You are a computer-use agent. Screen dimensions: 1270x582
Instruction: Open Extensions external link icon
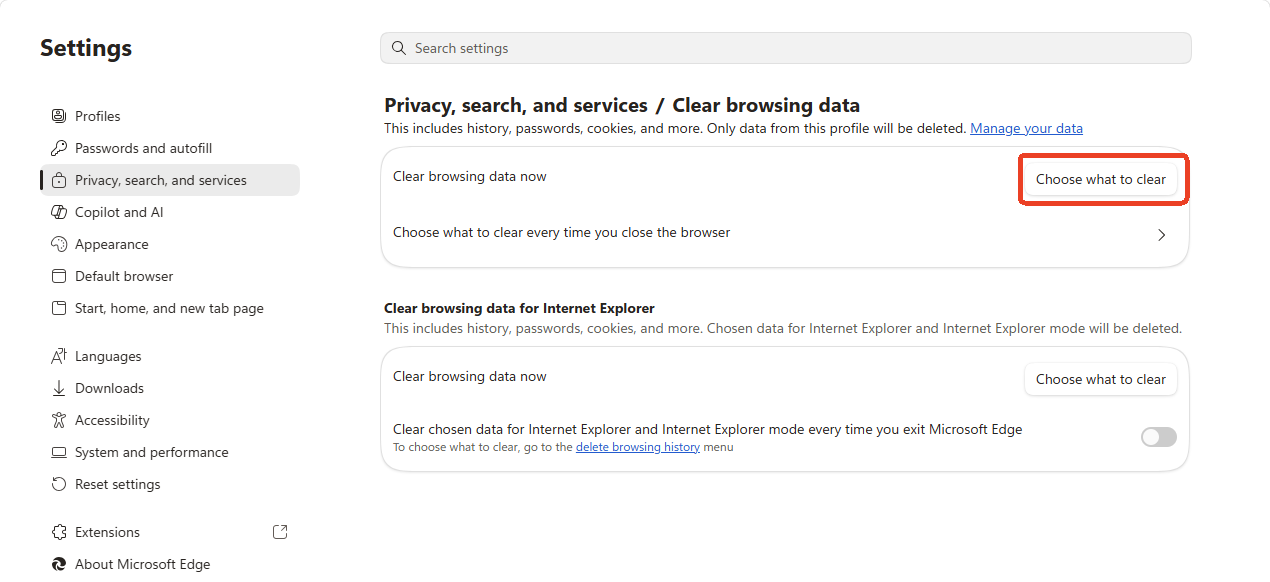(x=280, y=532)
